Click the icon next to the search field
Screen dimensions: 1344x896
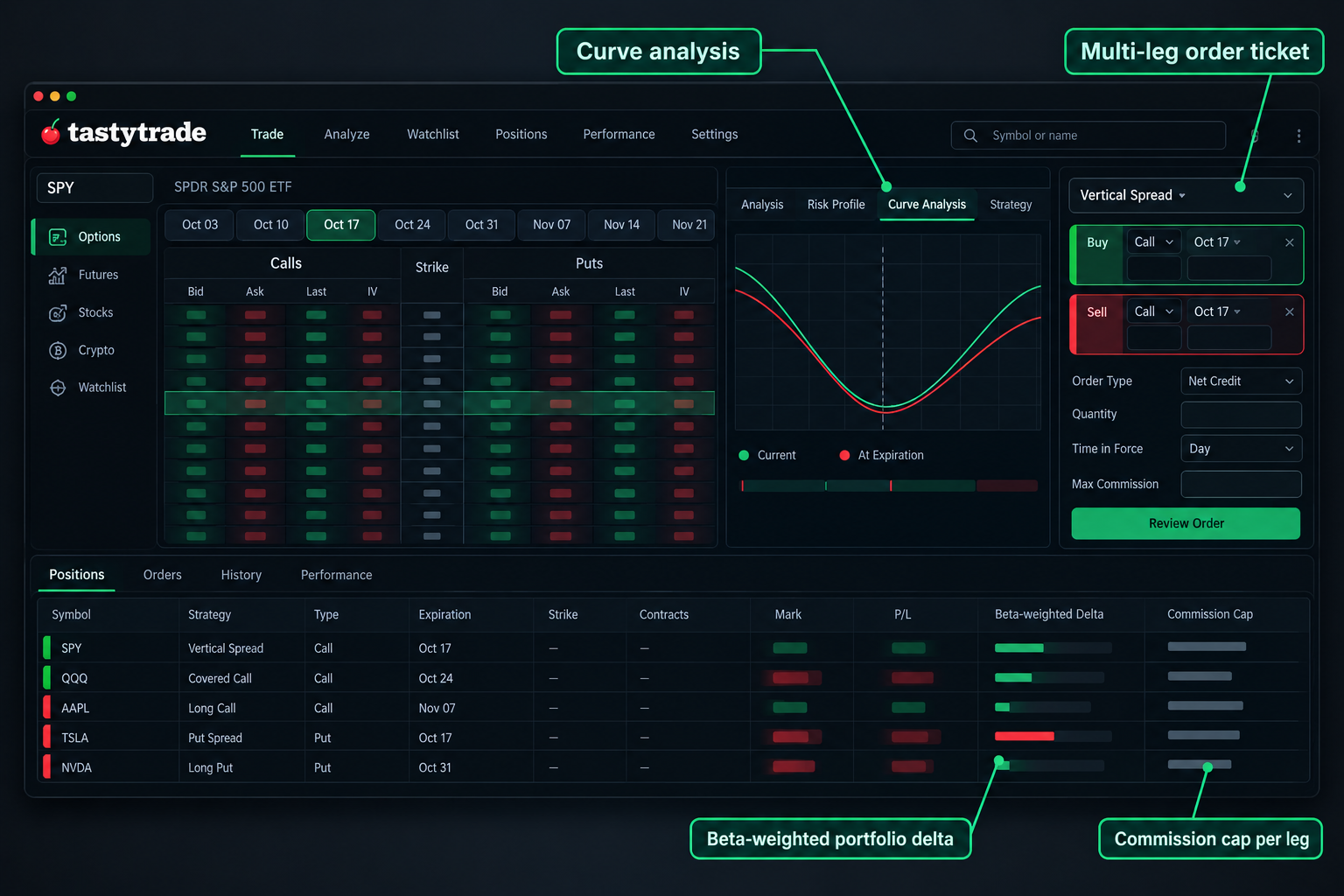[1255, 136]
